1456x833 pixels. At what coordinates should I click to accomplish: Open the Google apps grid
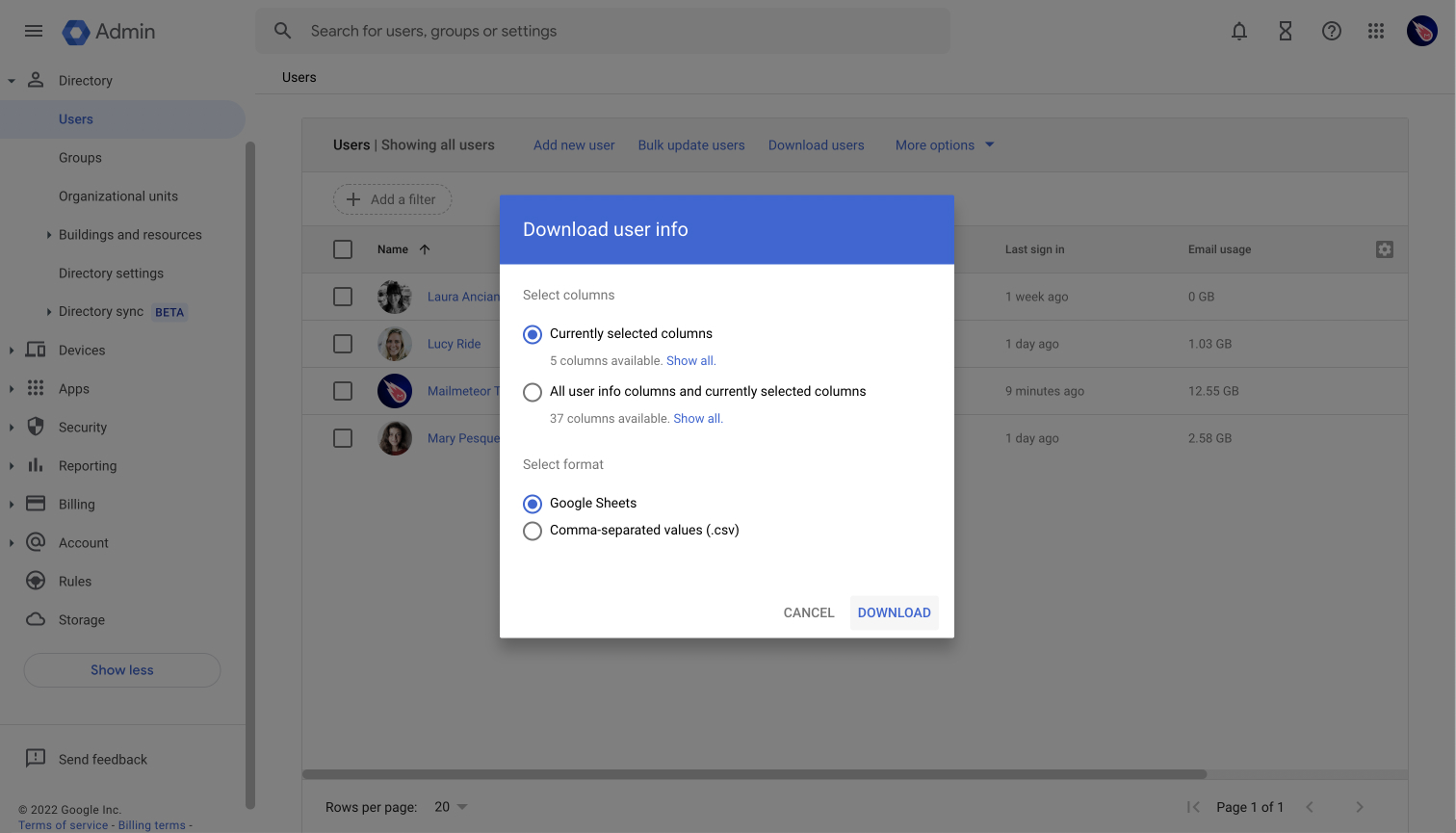1375,30
